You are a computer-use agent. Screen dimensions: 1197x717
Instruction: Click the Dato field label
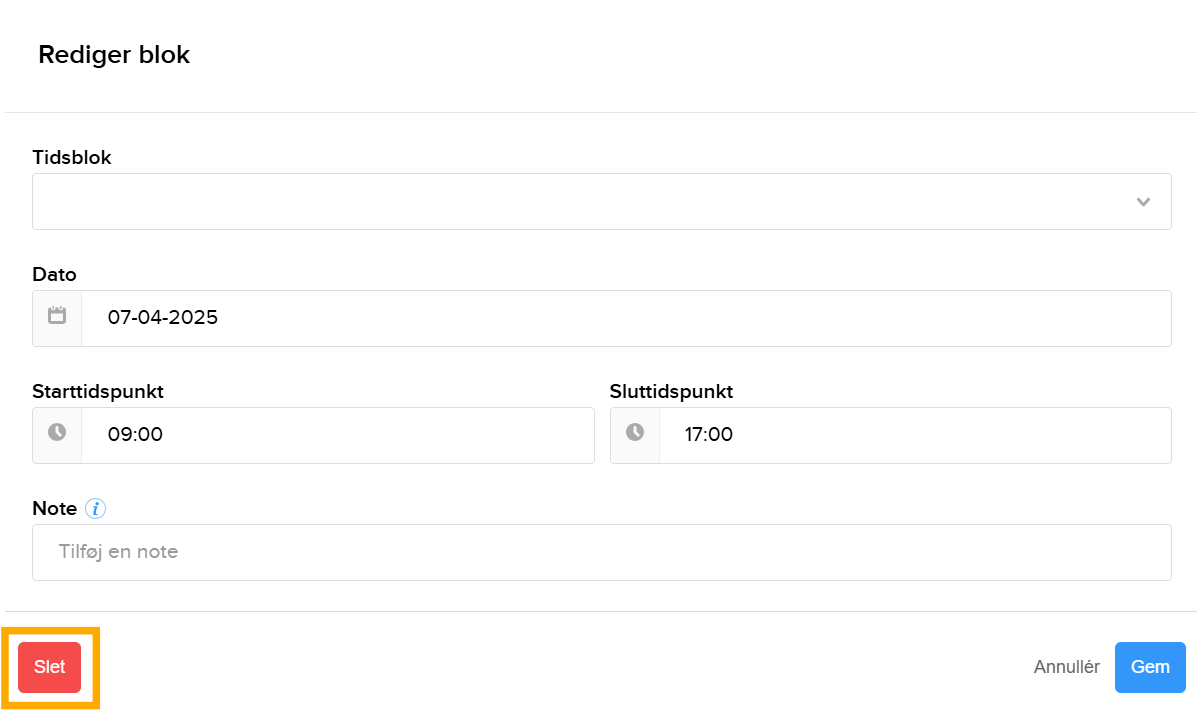(x=54, y=275)
